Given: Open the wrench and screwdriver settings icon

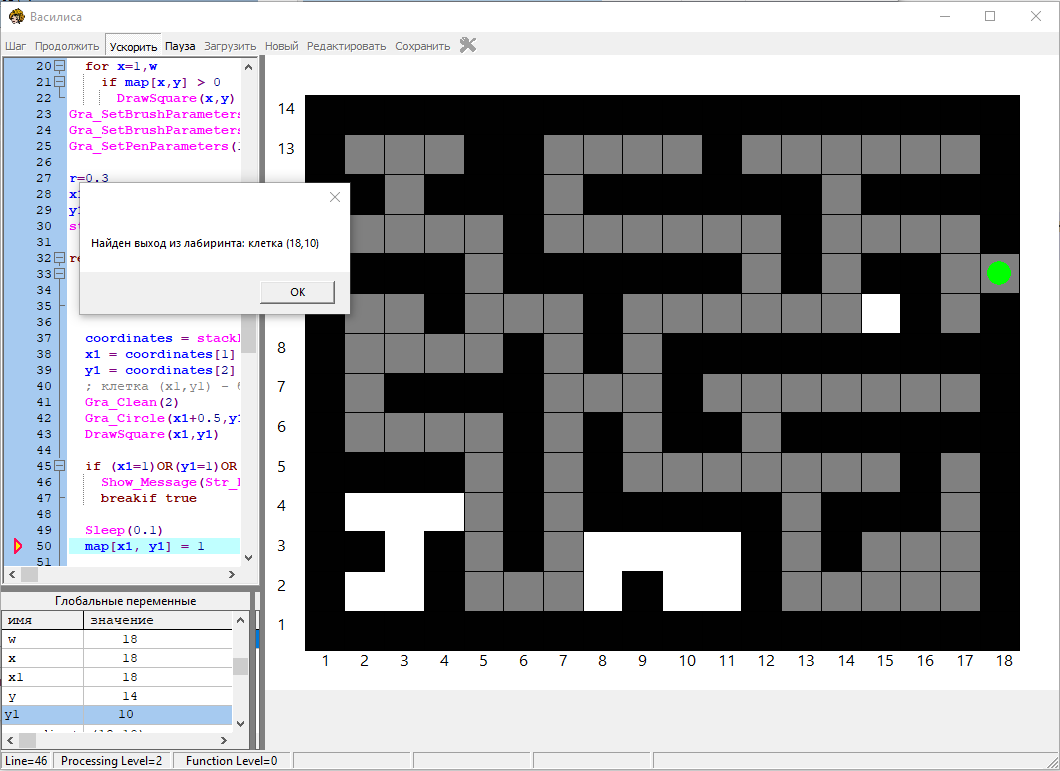Looking at the screenshot, I should point(467,45).
